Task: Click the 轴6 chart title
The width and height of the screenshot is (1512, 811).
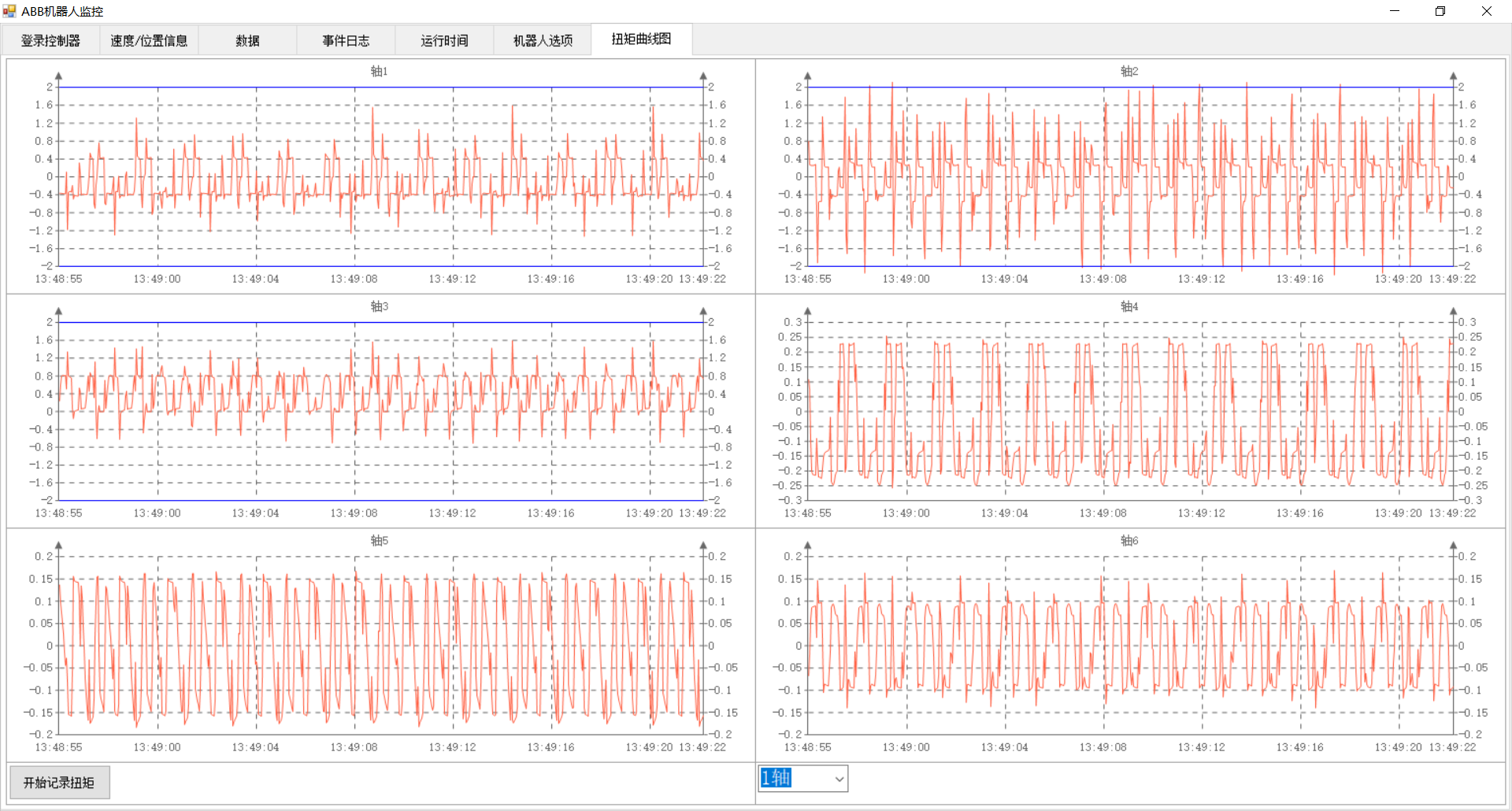Action: pos(1128,540)
